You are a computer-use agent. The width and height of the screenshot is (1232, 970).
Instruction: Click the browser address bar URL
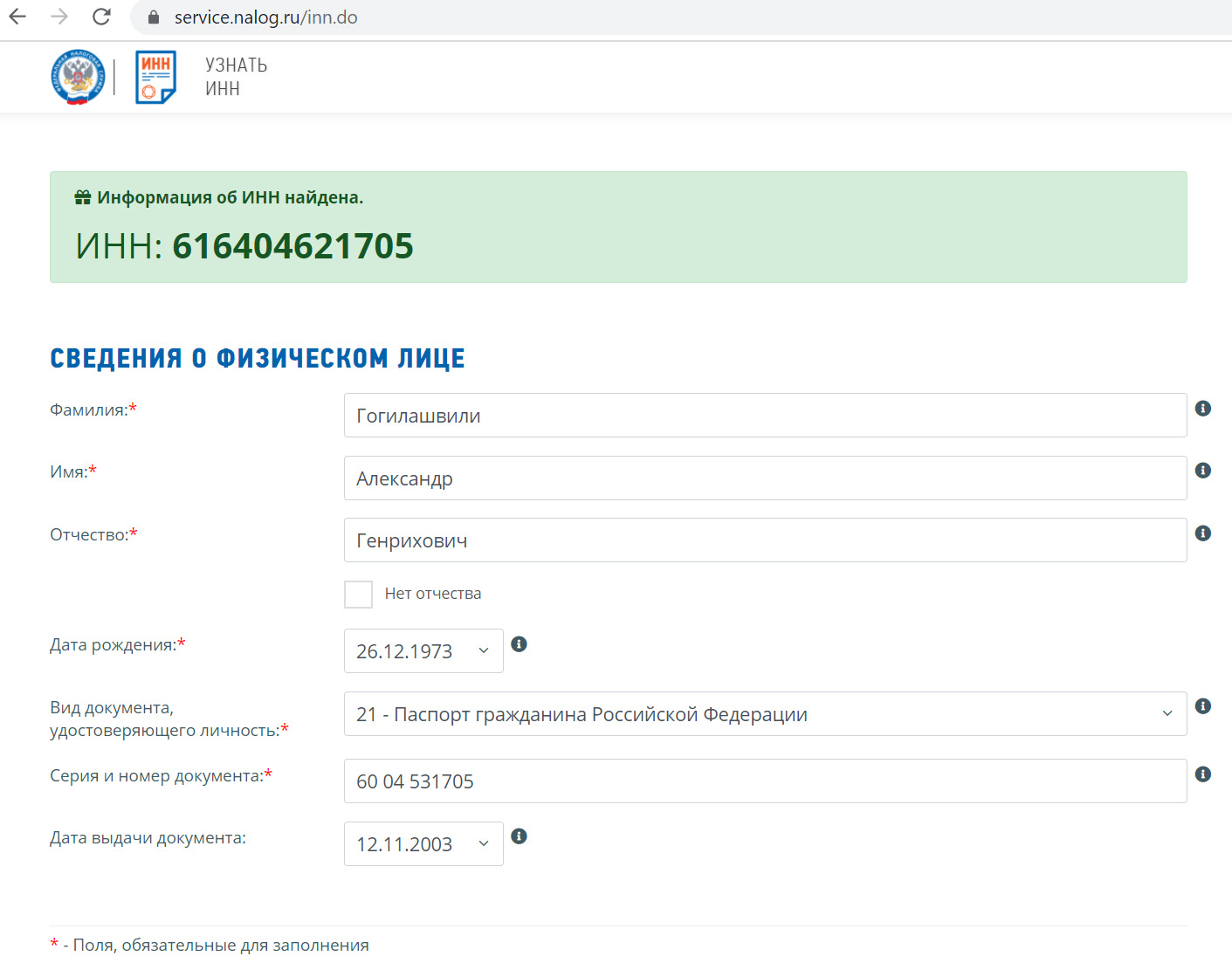265,17
